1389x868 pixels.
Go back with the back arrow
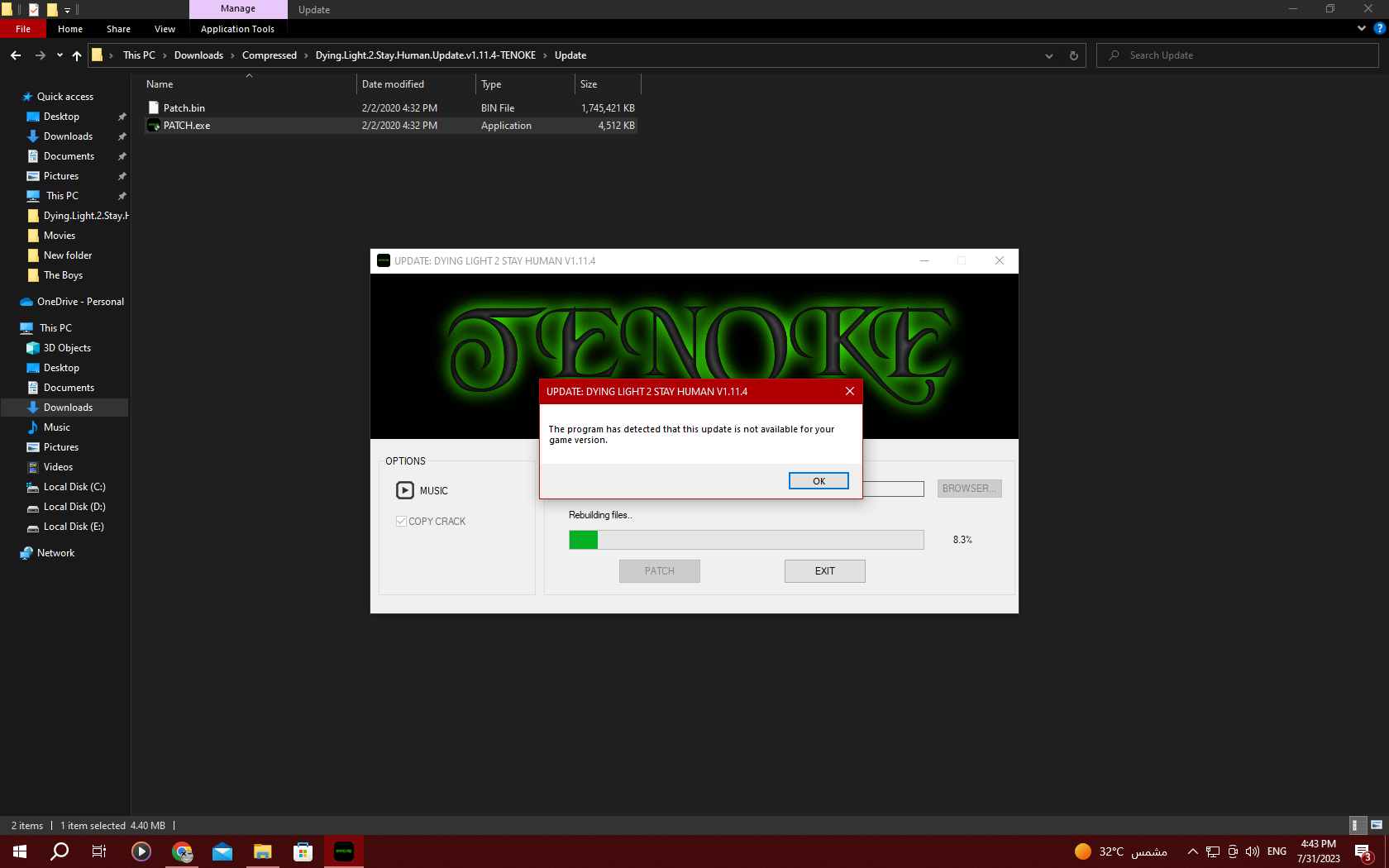coord(16,55)
